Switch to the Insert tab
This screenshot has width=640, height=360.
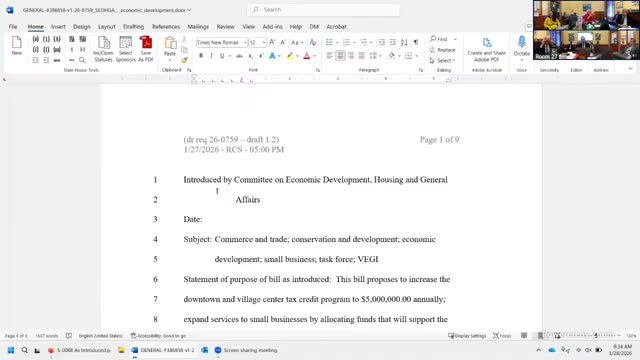click(x=58, y=27)
